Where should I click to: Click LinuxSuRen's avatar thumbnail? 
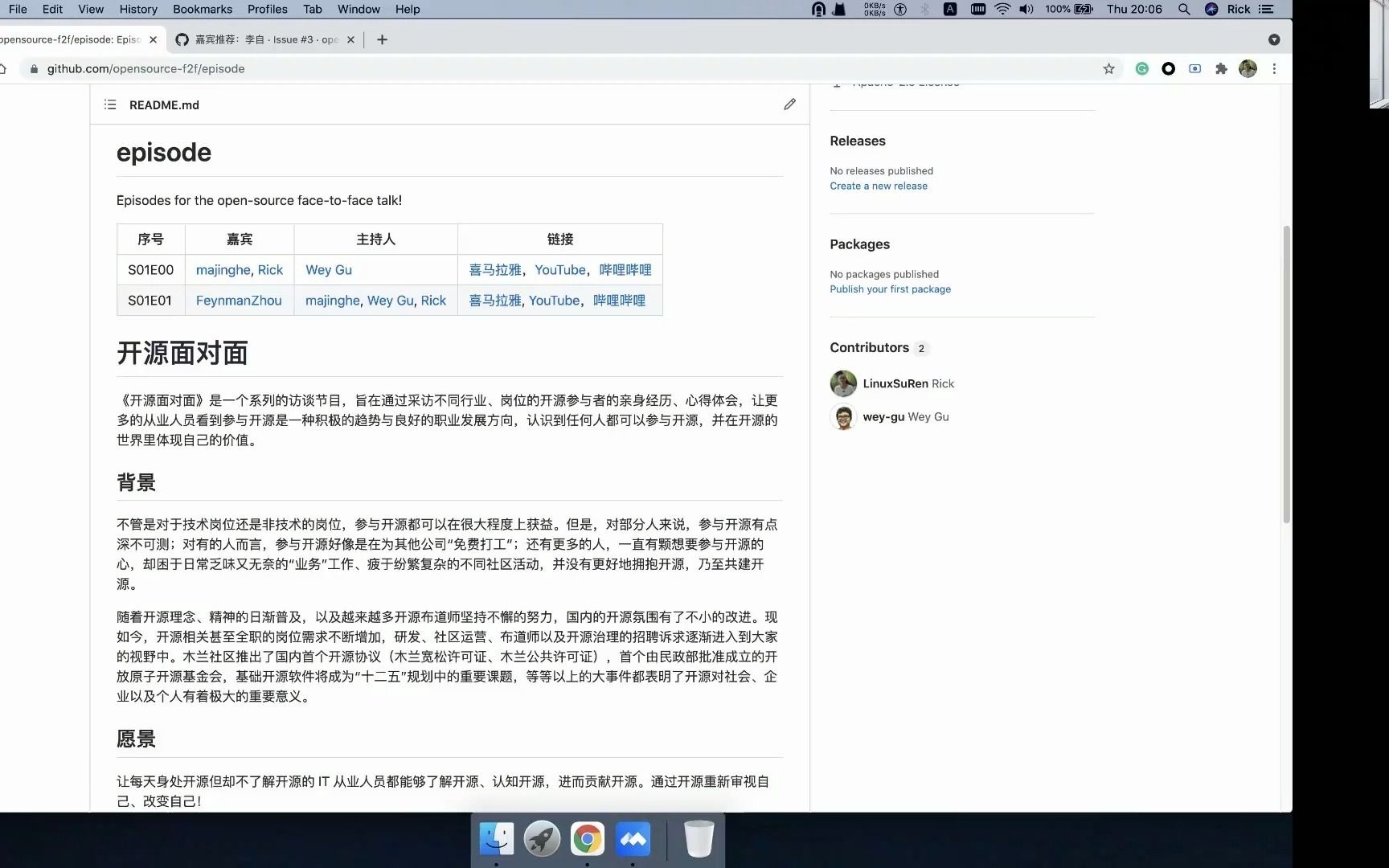[843, 383]
